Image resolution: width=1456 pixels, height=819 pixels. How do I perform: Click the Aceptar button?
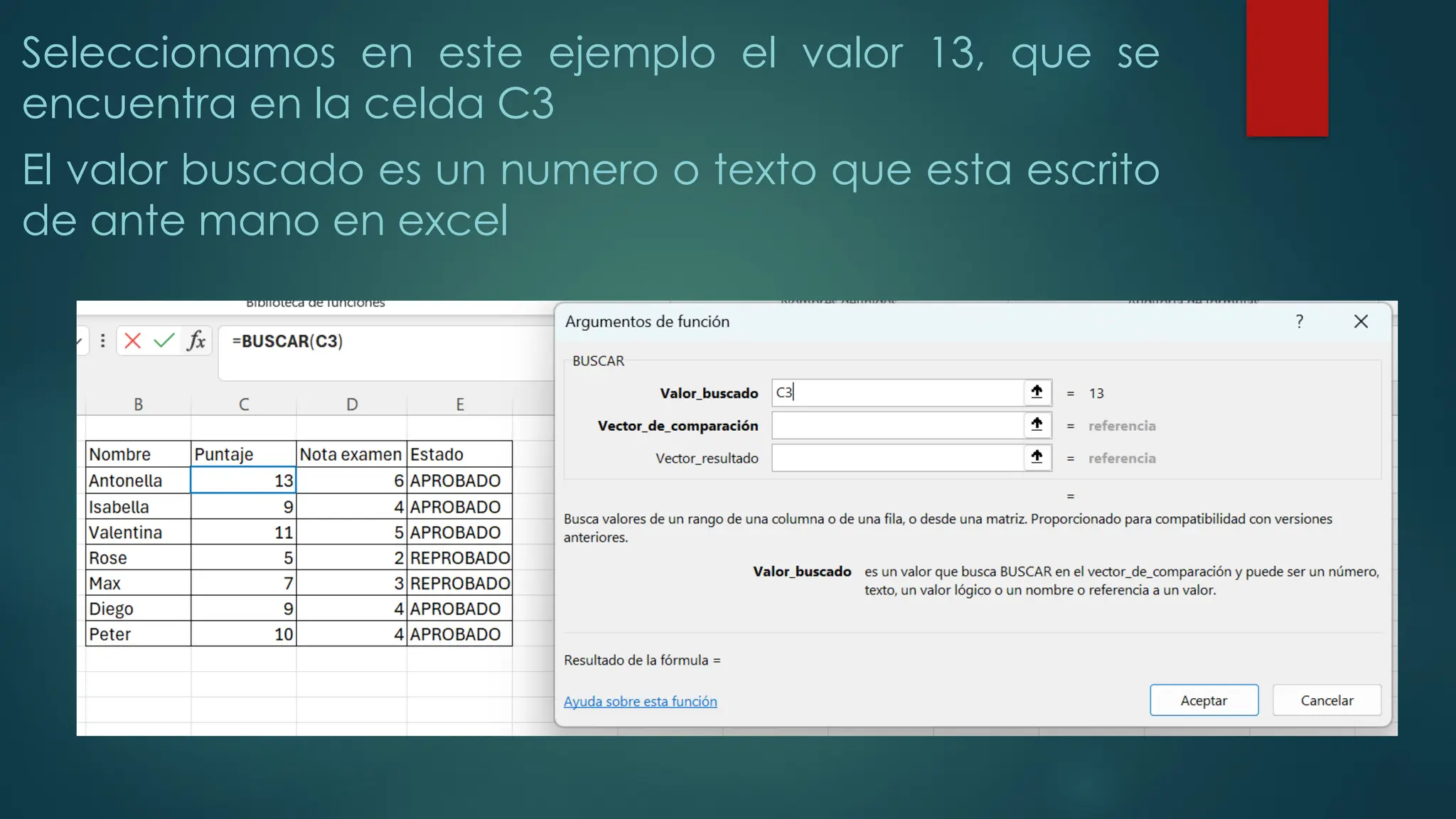point(1204,700)
